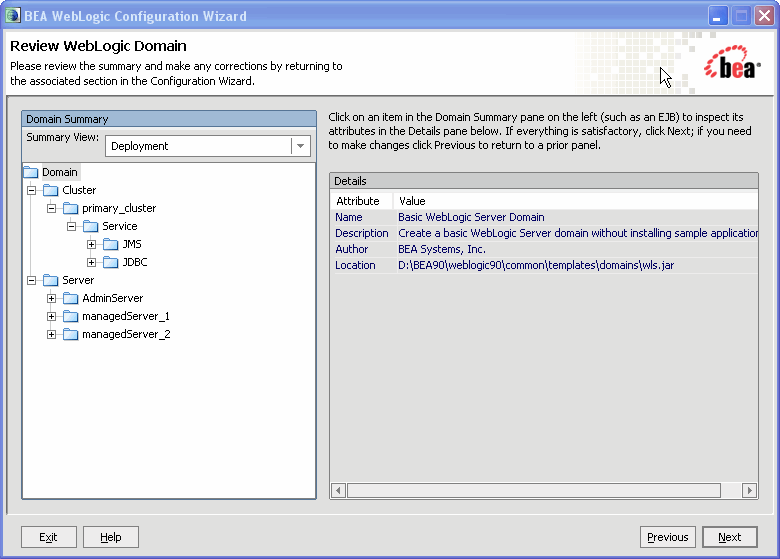The image size is (780, 559).
Task: Expand the AdminServer node
Action: coord(51,298)
